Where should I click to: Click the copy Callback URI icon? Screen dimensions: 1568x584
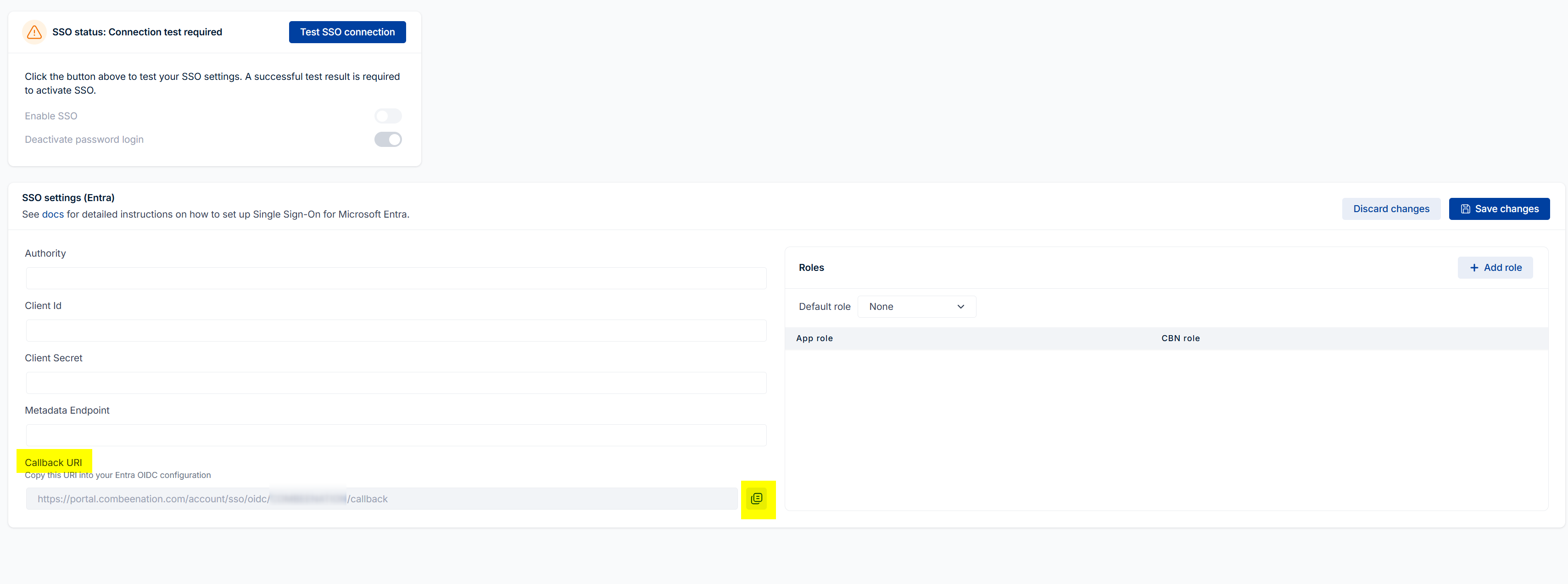click(x=756, y=499)
